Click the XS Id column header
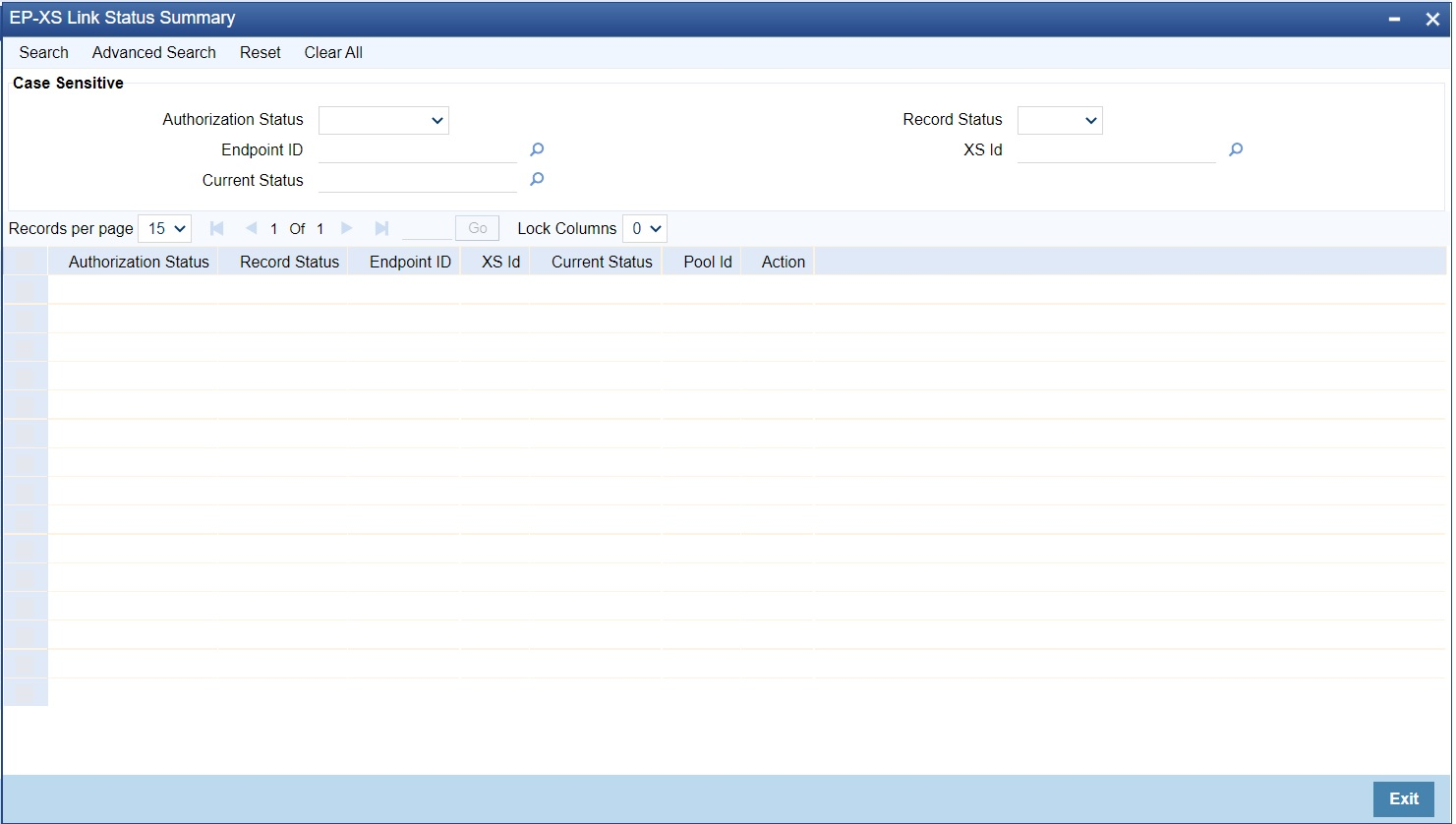1456x824 pixels. click(x=500, y=262)
